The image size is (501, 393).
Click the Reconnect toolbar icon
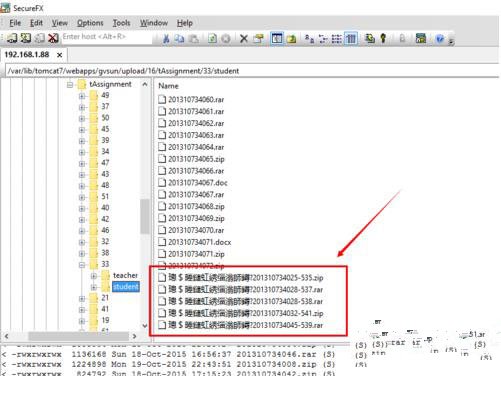(x=40, y=38)
